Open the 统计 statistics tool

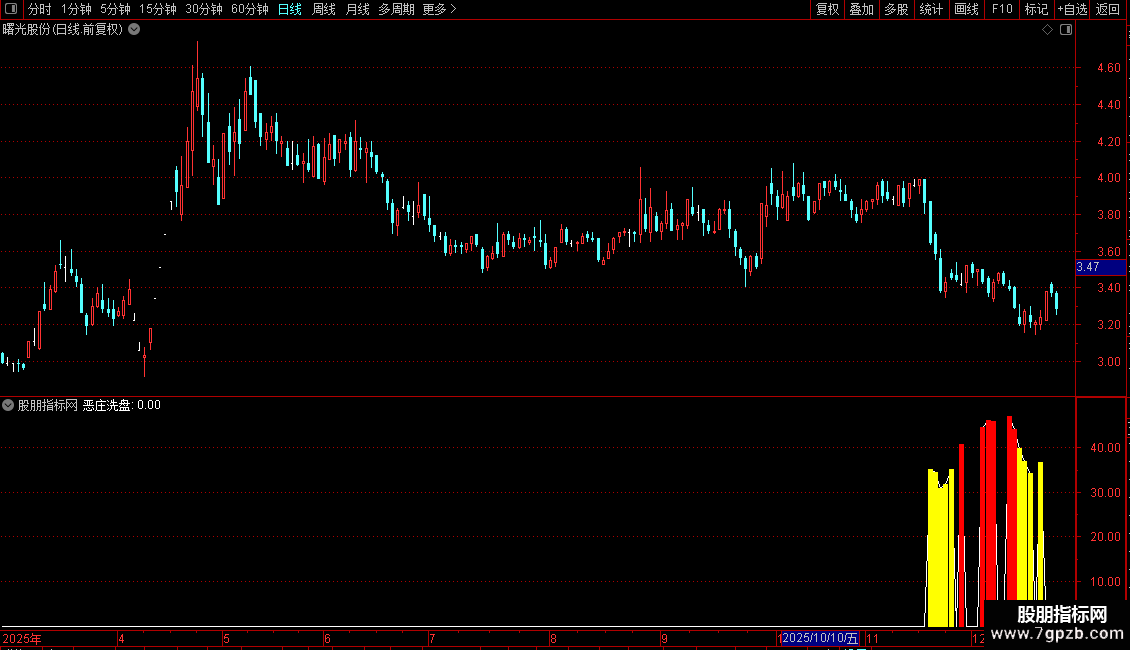(931, 9)
